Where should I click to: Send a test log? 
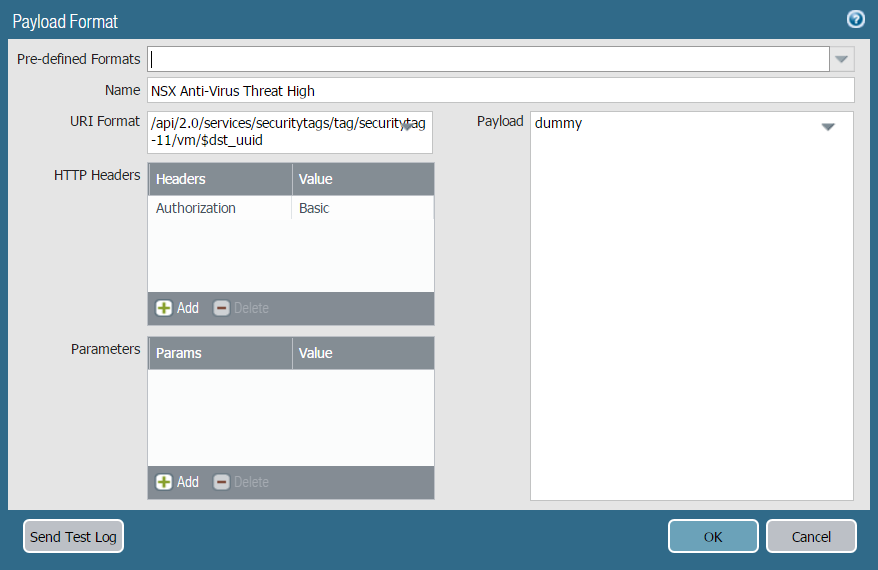tap(73, 536)
